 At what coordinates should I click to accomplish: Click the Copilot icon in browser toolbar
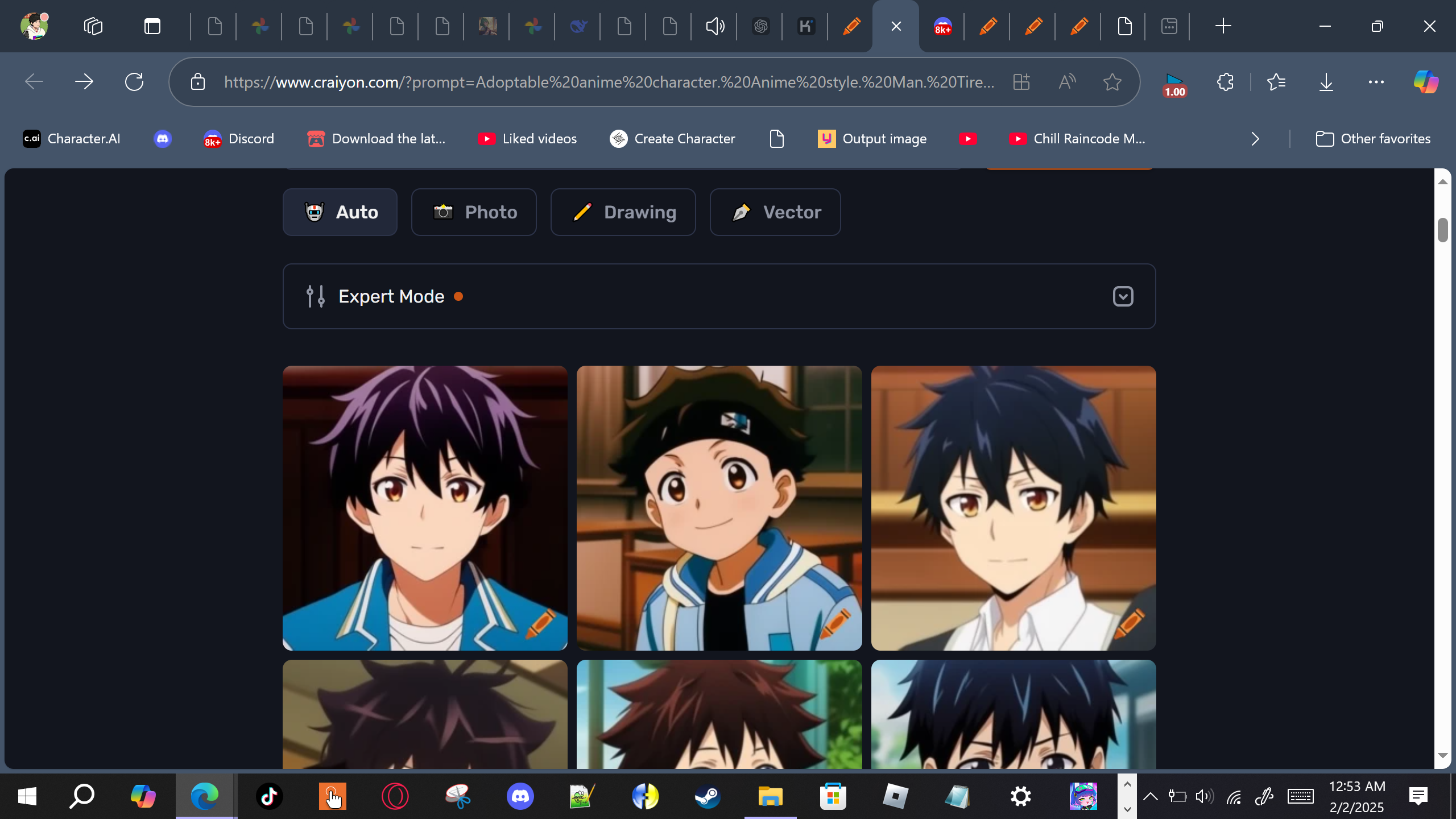[x=1426, y=82]
